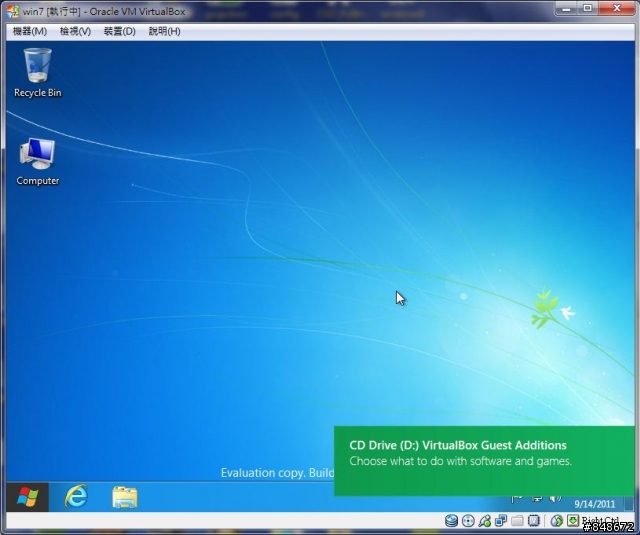Image resolution: width=640 pixels, height=535 pixels.
Task: Click the network tray icon
Action: (x=537, y=499)
